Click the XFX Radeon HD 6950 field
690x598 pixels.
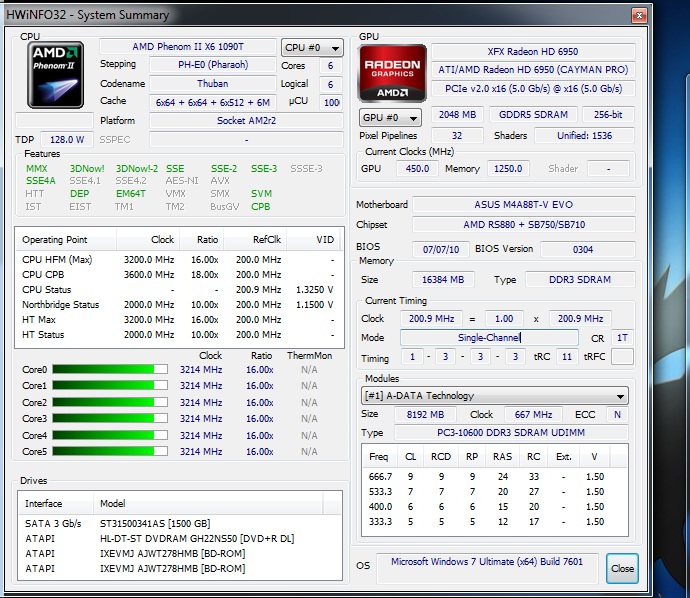coord(533,51)
